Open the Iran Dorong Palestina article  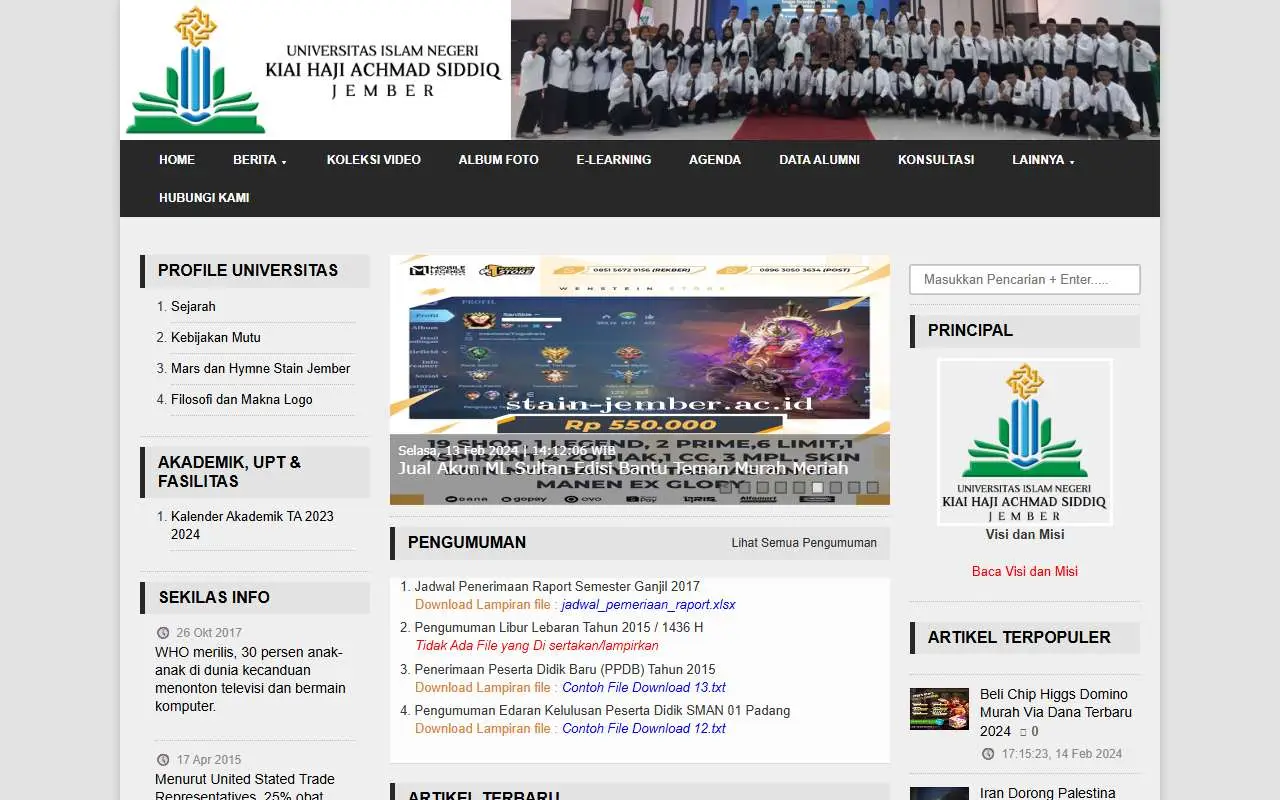pyautogui.click(x=1047, y=793)
